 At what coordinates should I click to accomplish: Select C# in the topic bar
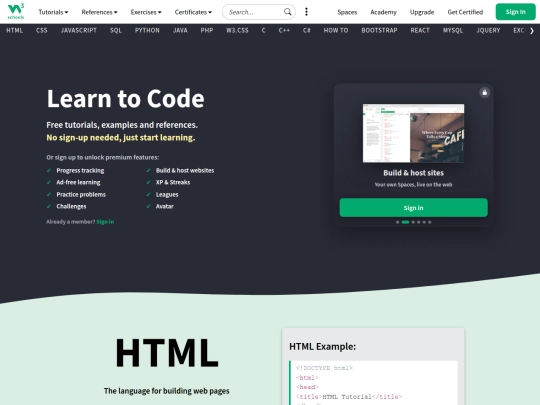(307, 30)
